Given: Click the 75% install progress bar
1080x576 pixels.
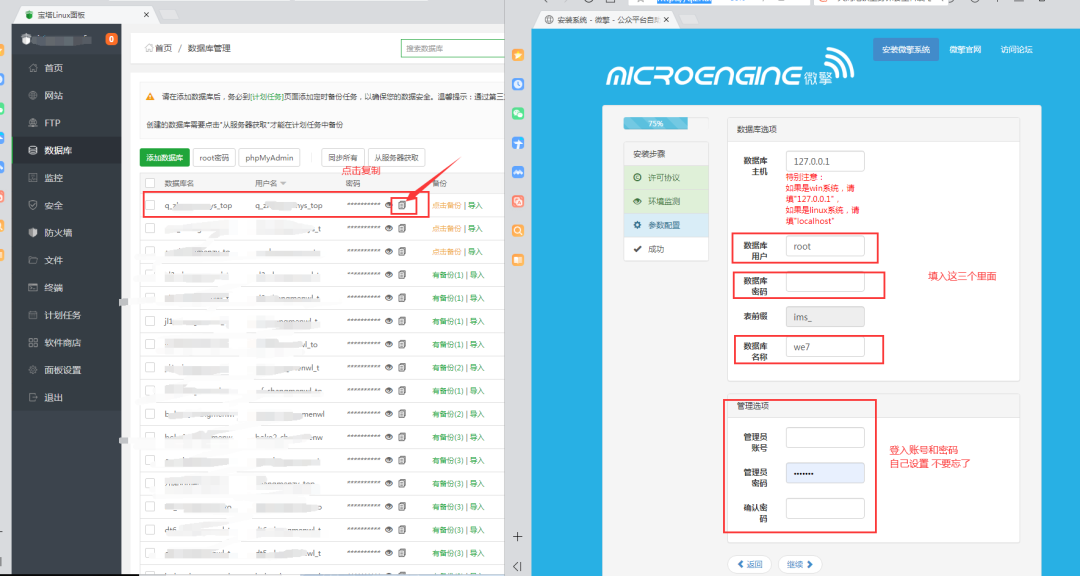Looking at the screenshot, I should [654, 123].
